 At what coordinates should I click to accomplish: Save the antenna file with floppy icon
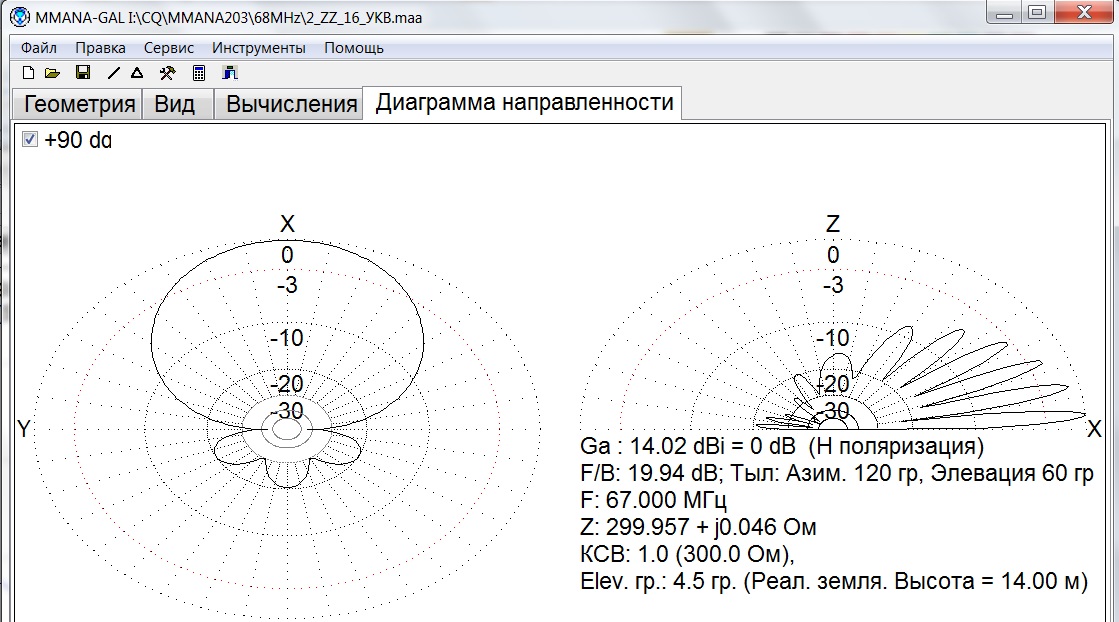[83, 73]
